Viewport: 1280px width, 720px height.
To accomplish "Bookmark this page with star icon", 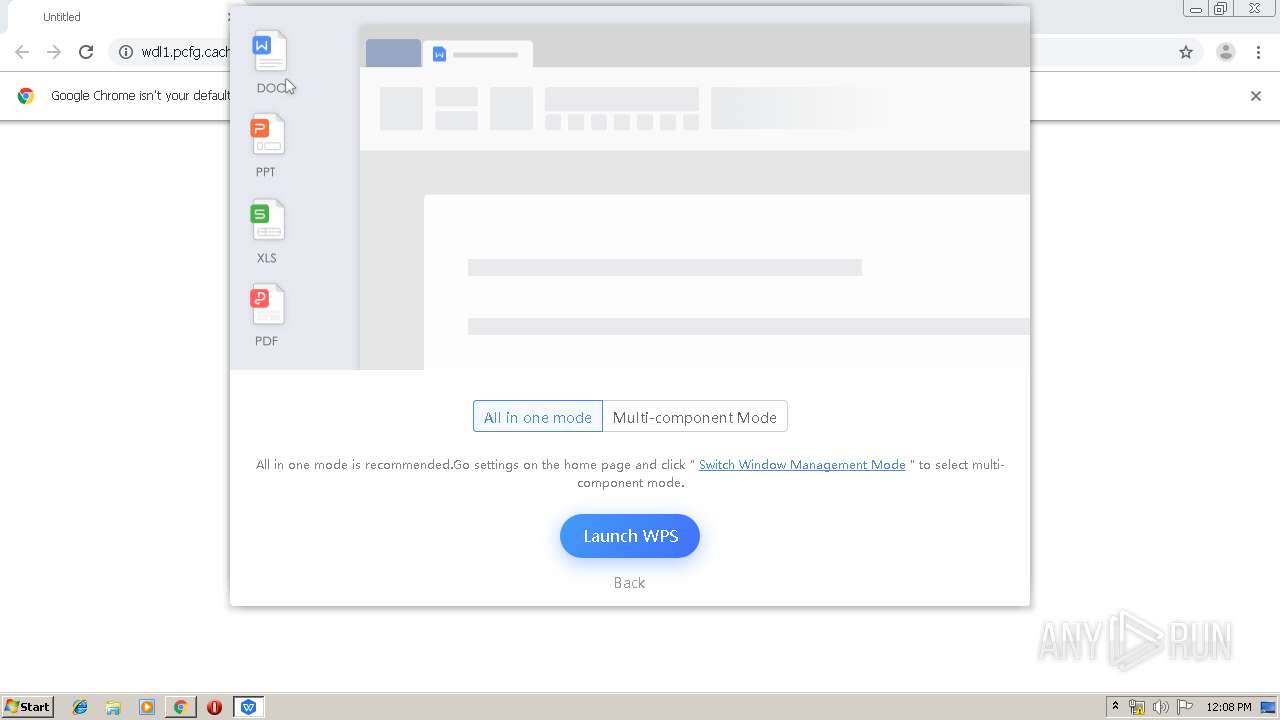I will point(1186,52).
